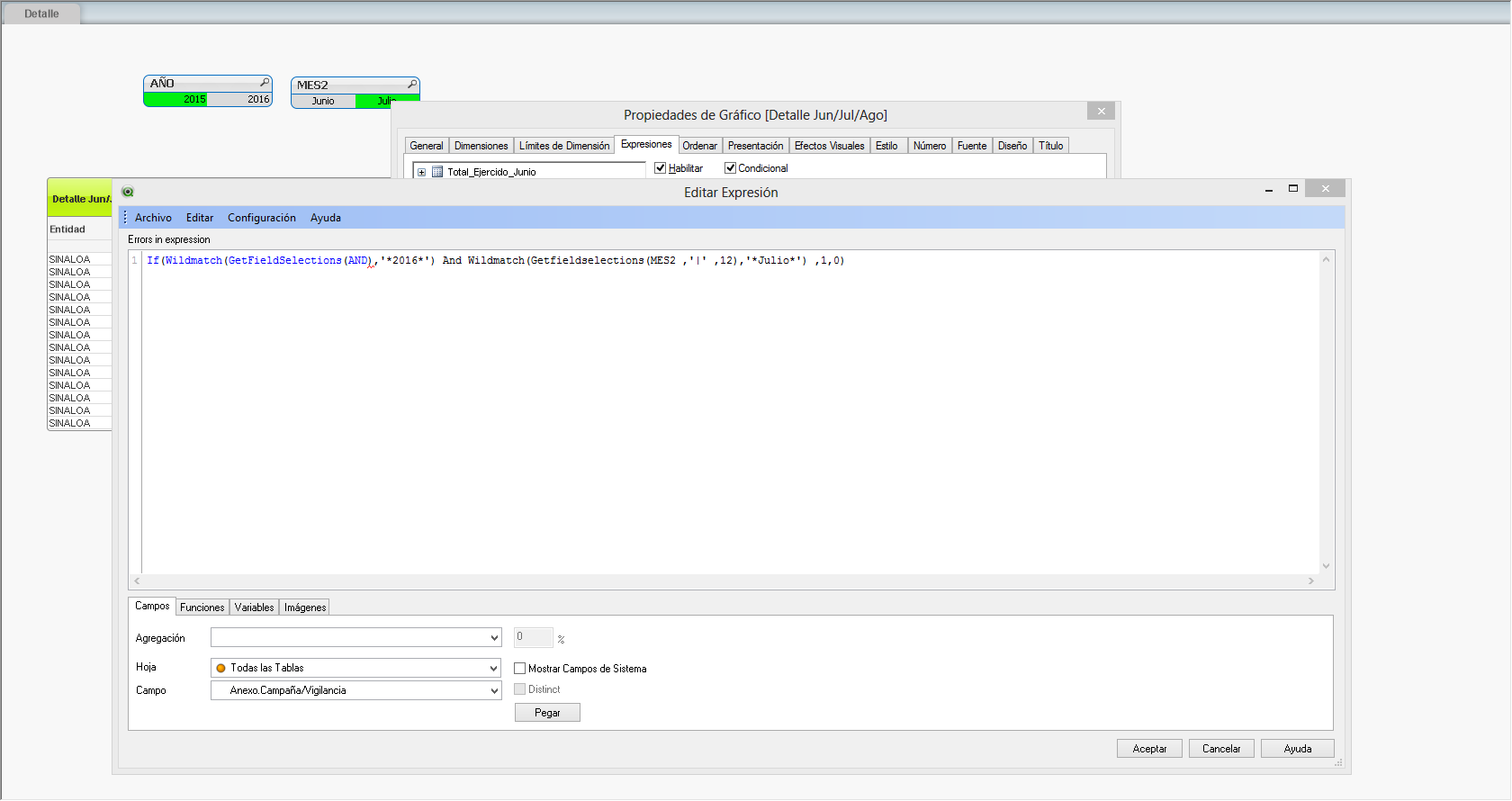Open the Ayuda menu
The image size is (1512, 801).
pos(326,218)
